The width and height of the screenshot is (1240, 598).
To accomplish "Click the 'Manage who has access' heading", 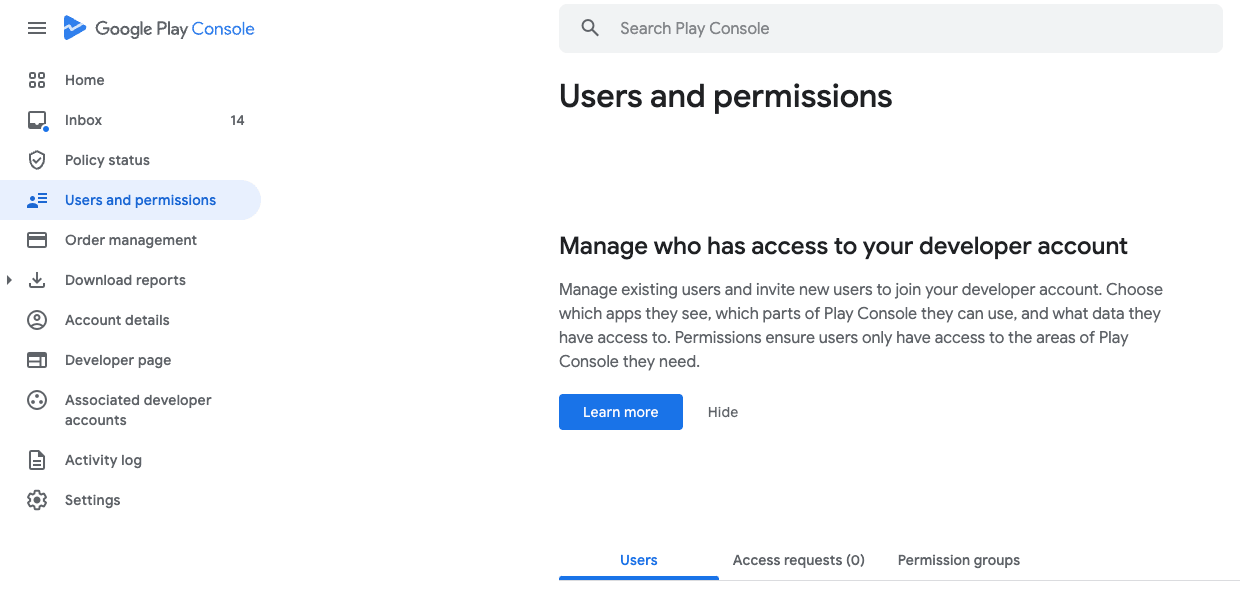I will pos(843,246).
